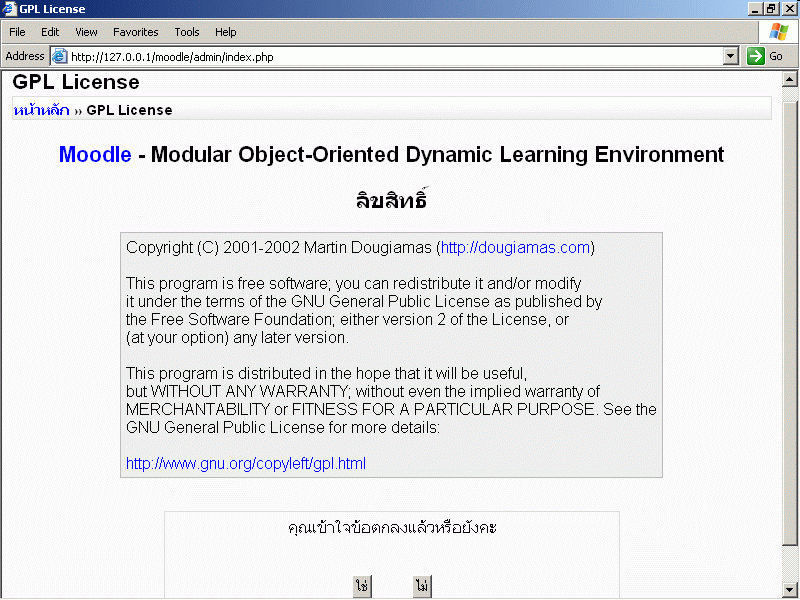Click the Windows flag logo
Image resolution: width=800 pixels, height=600 pixels.
(778, 32)
